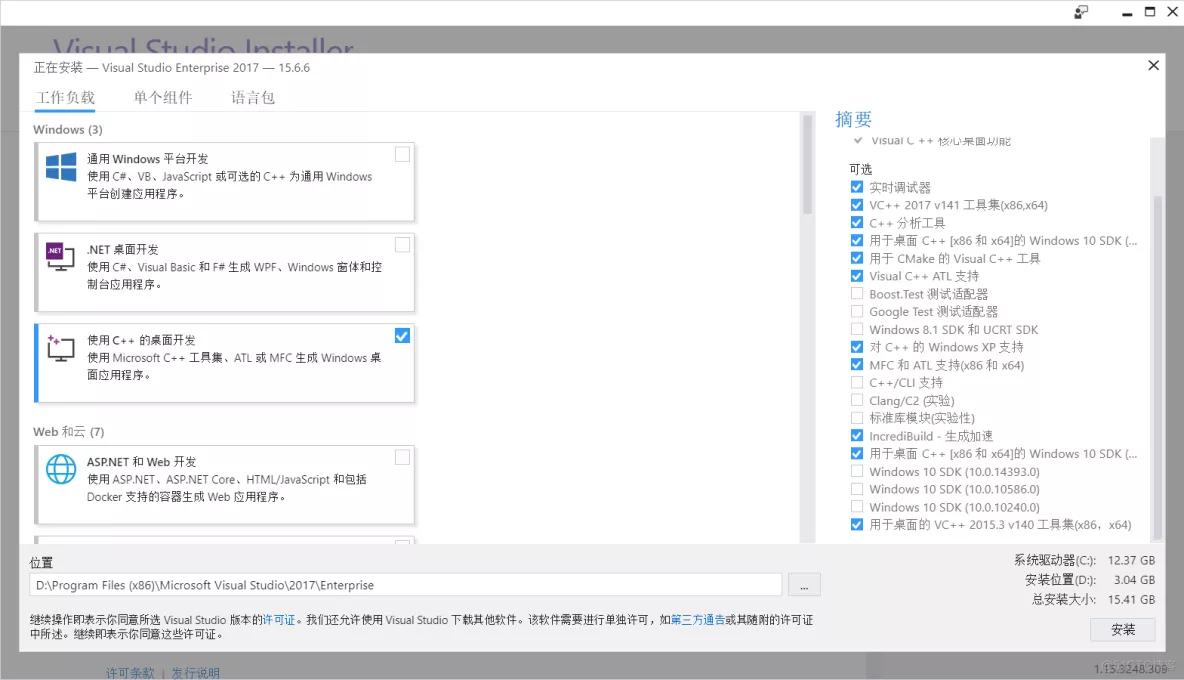1184x680 pixels.
Task: Enable the 通用 Windows 平台开发 workload checkbox
Action: point(402,154)
